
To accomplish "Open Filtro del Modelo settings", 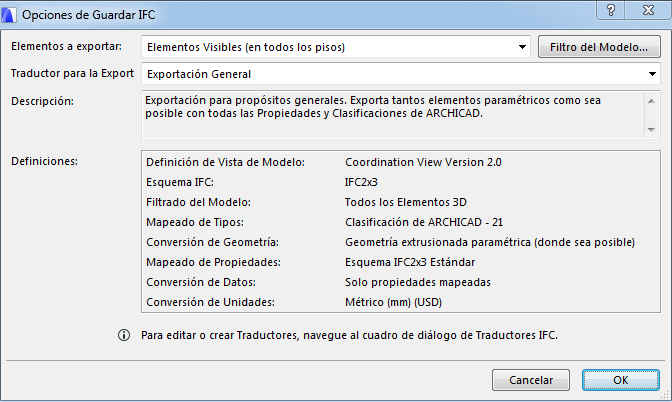I will 598,46.
